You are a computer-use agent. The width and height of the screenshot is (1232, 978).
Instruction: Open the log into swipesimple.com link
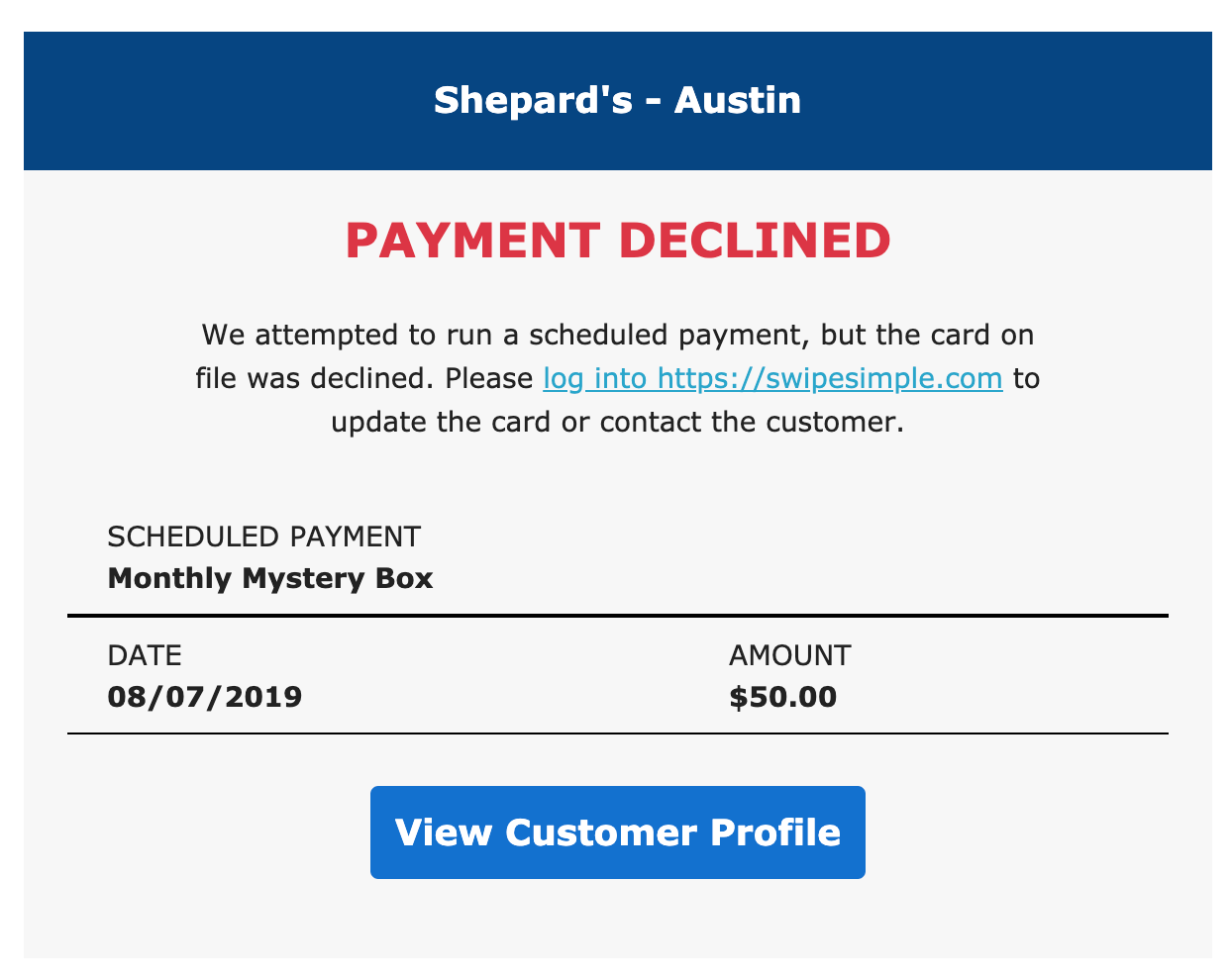(772, 379)
